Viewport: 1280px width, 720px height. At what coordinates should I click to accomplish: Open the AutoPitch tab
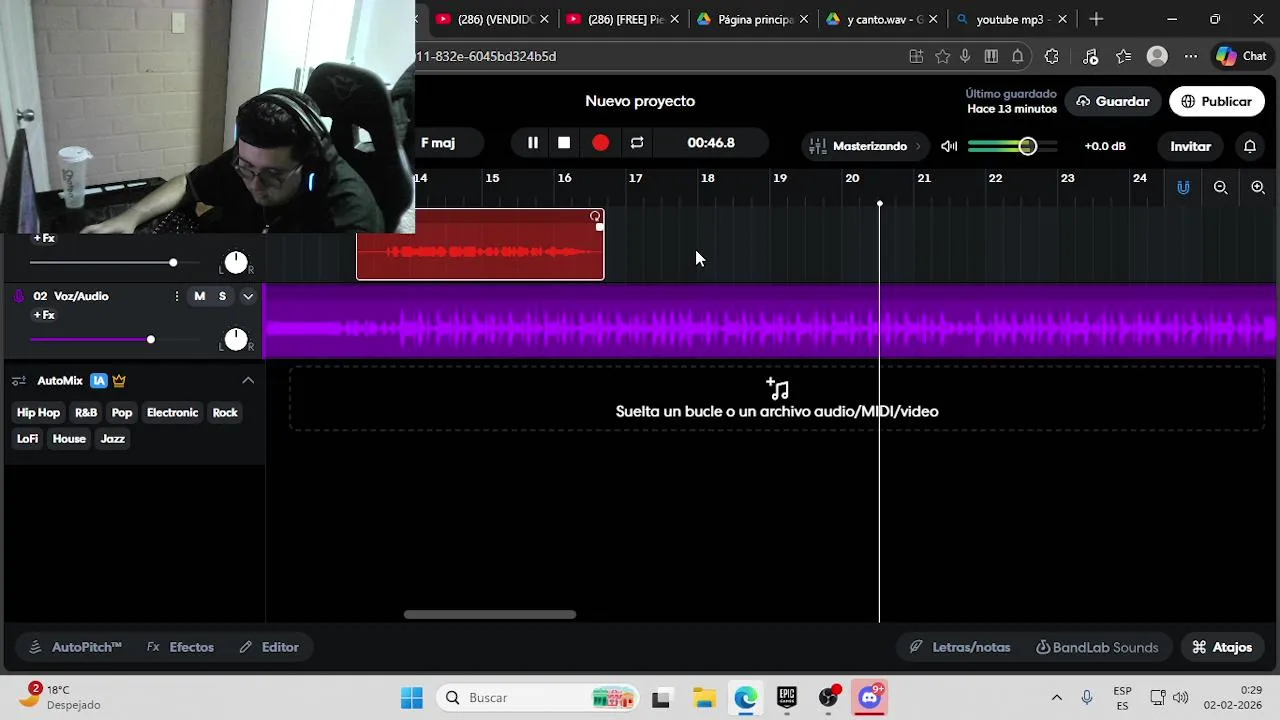click(x=75, y=647)
